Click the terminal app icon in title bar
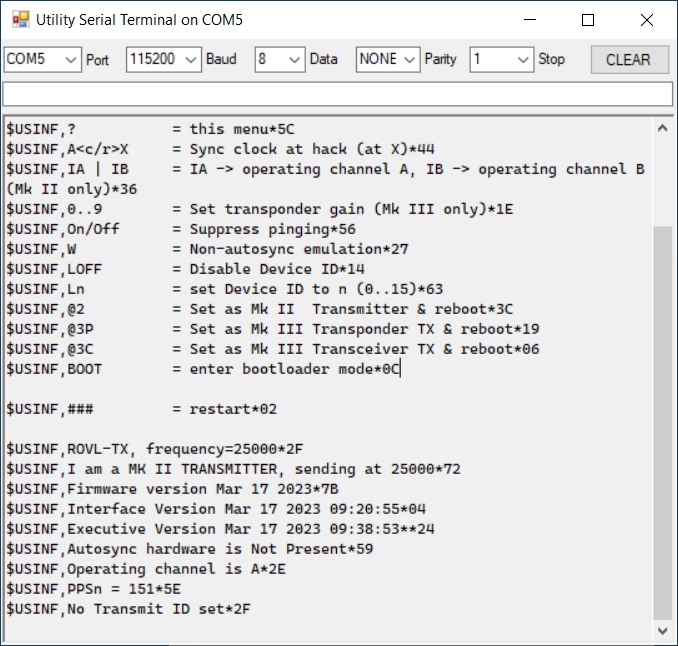 [x=20, y=19]
